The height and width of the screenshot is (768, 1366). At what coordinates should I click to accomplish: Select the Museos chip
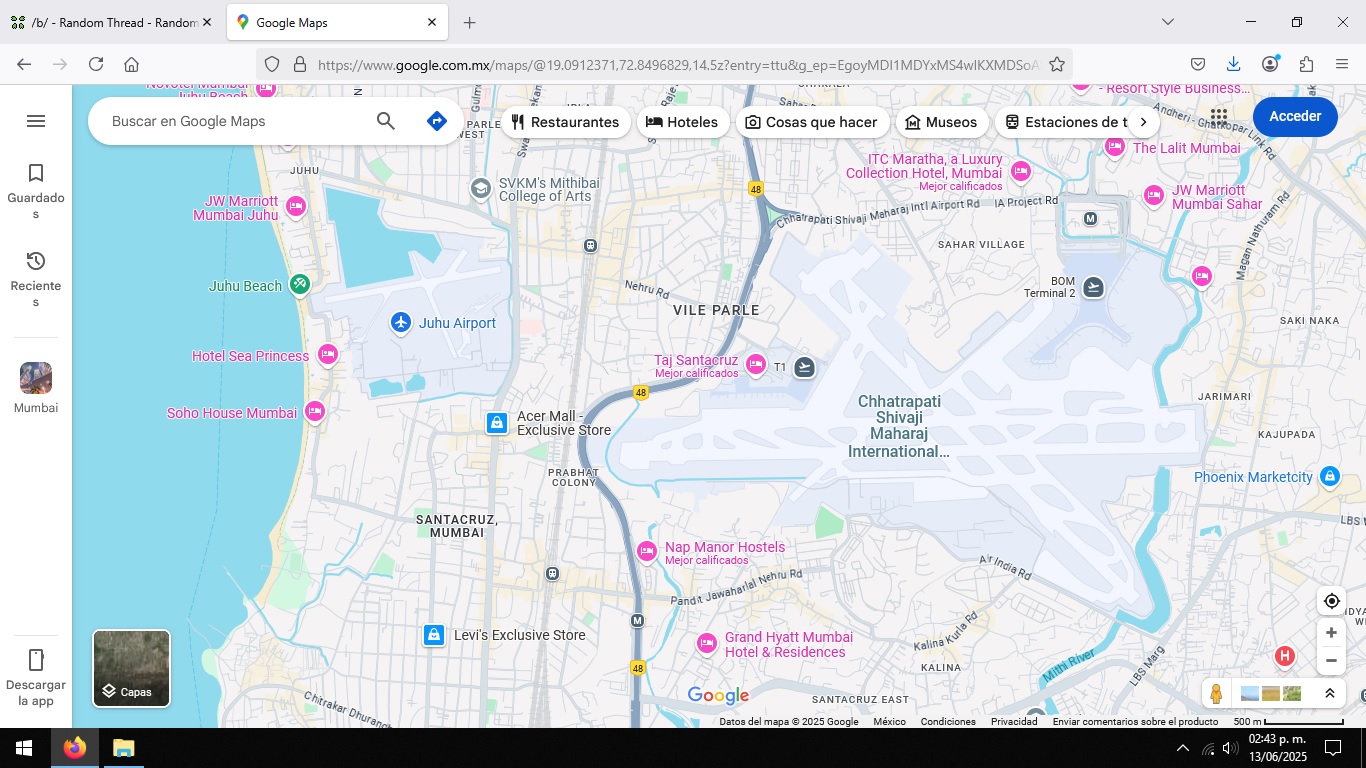[941, 122]
